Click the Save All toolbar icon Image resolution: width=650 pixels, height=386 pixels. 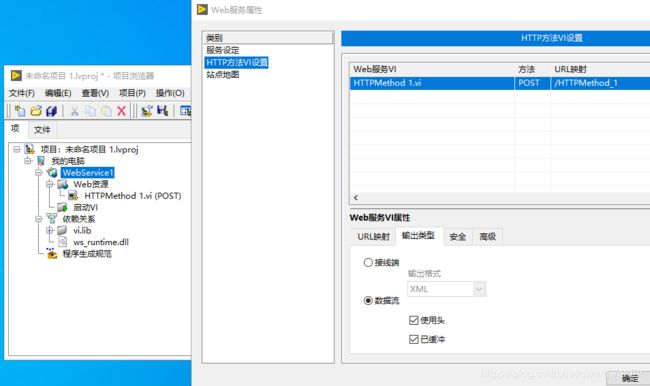(x=51, y=111)
